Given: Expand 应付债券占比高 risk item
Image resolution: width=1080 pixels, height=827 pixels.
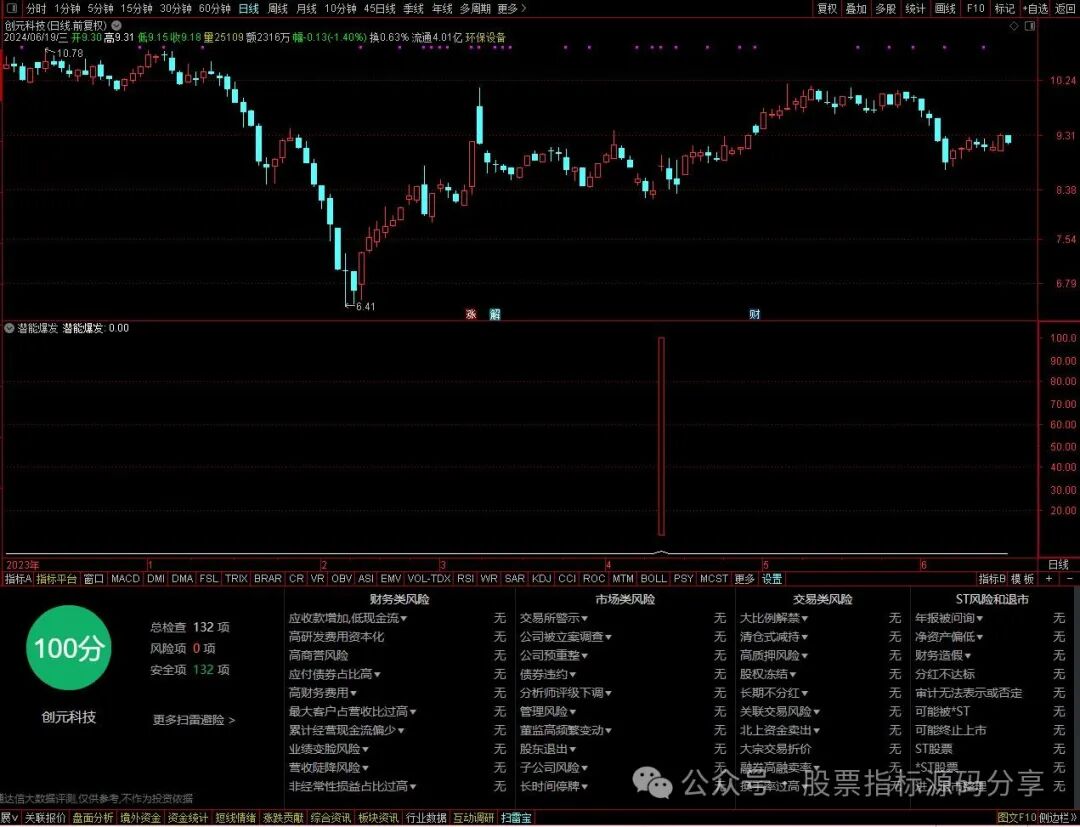Looking at the screenshot, I should point(335,674).
